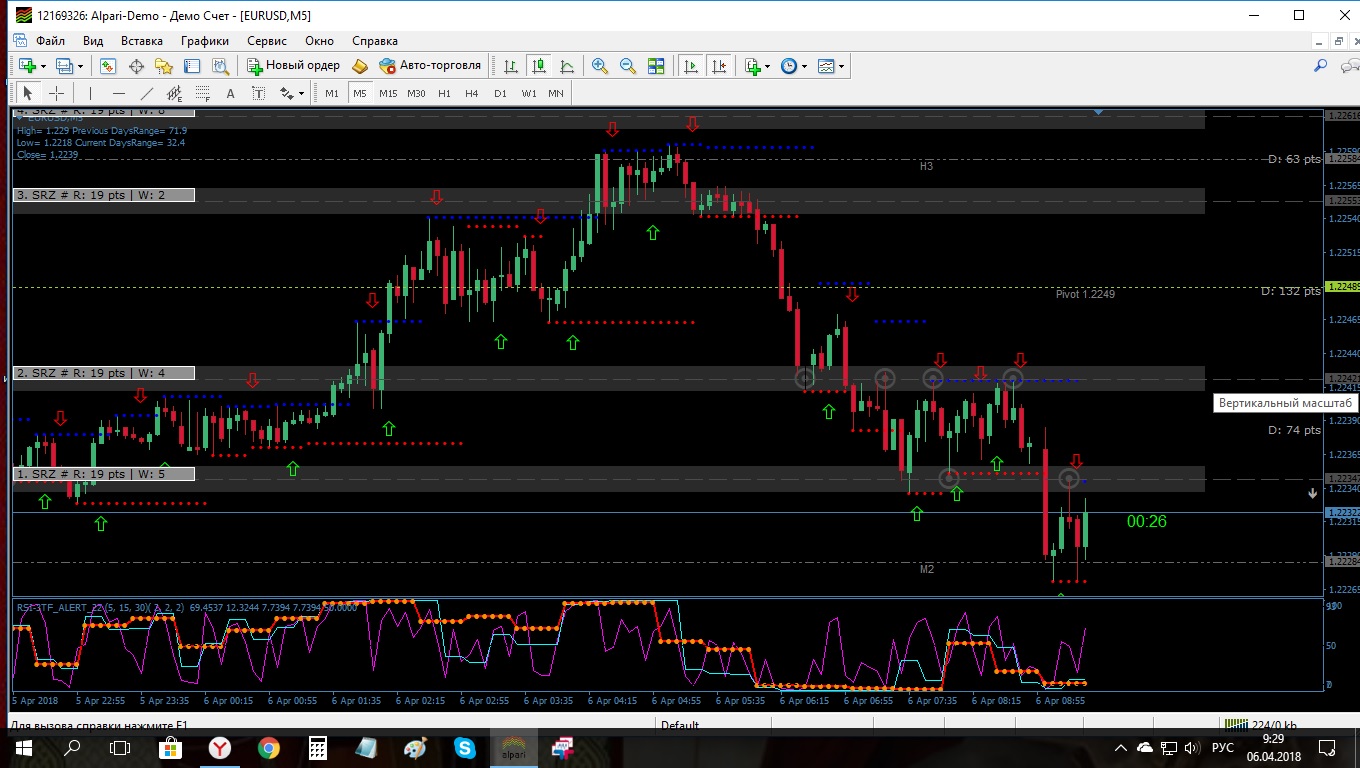Open Periods clock dropdown

(804, 66)
